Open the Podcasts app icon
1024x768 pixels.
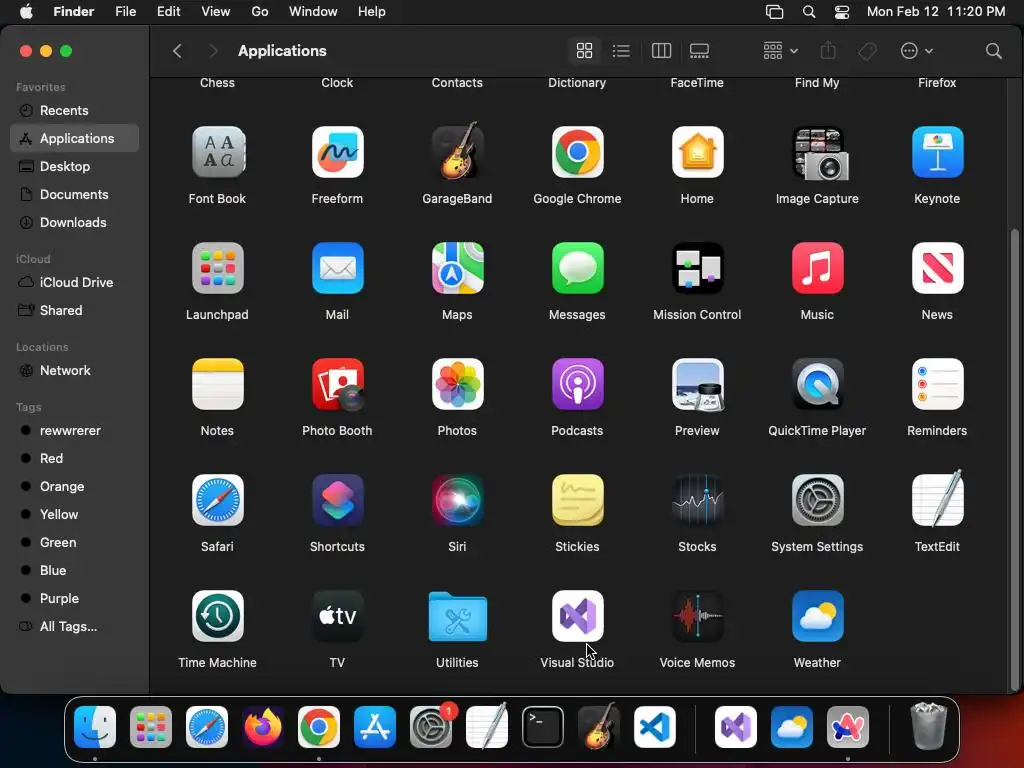577,384
